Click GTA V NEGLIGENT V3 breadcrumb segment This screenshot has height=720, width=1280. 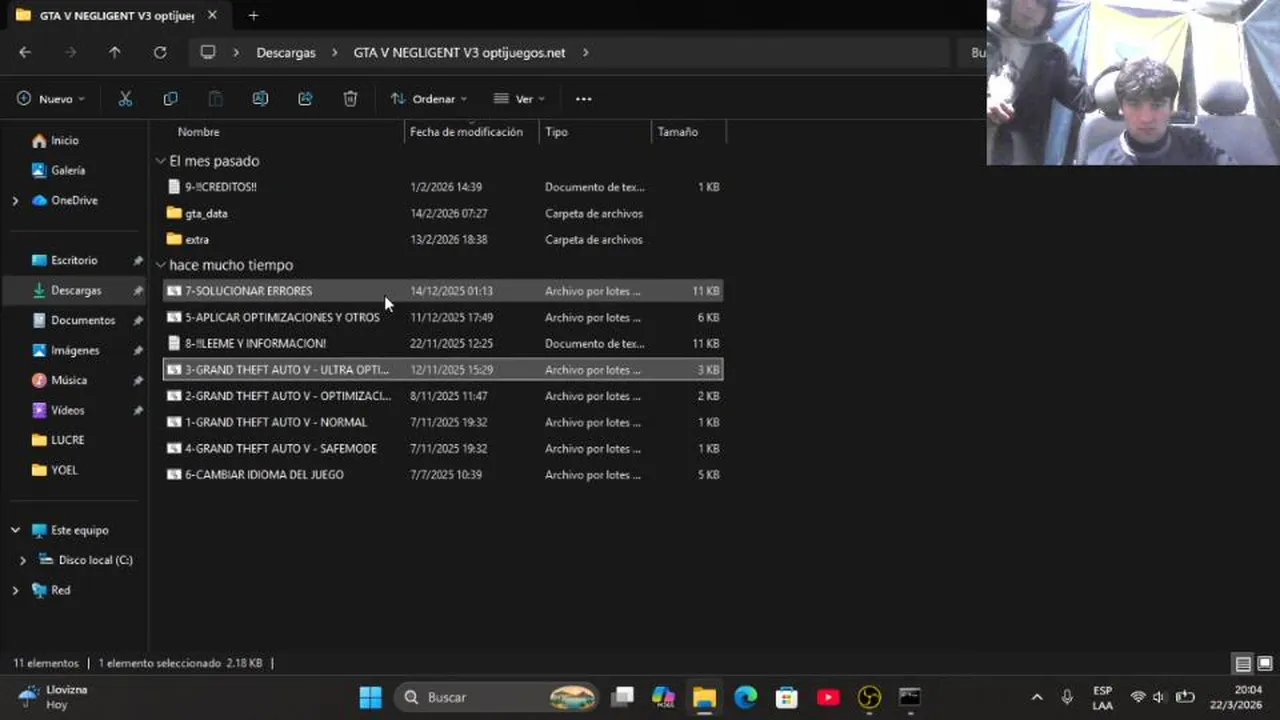pyautogui.click(x=459, y=53)
